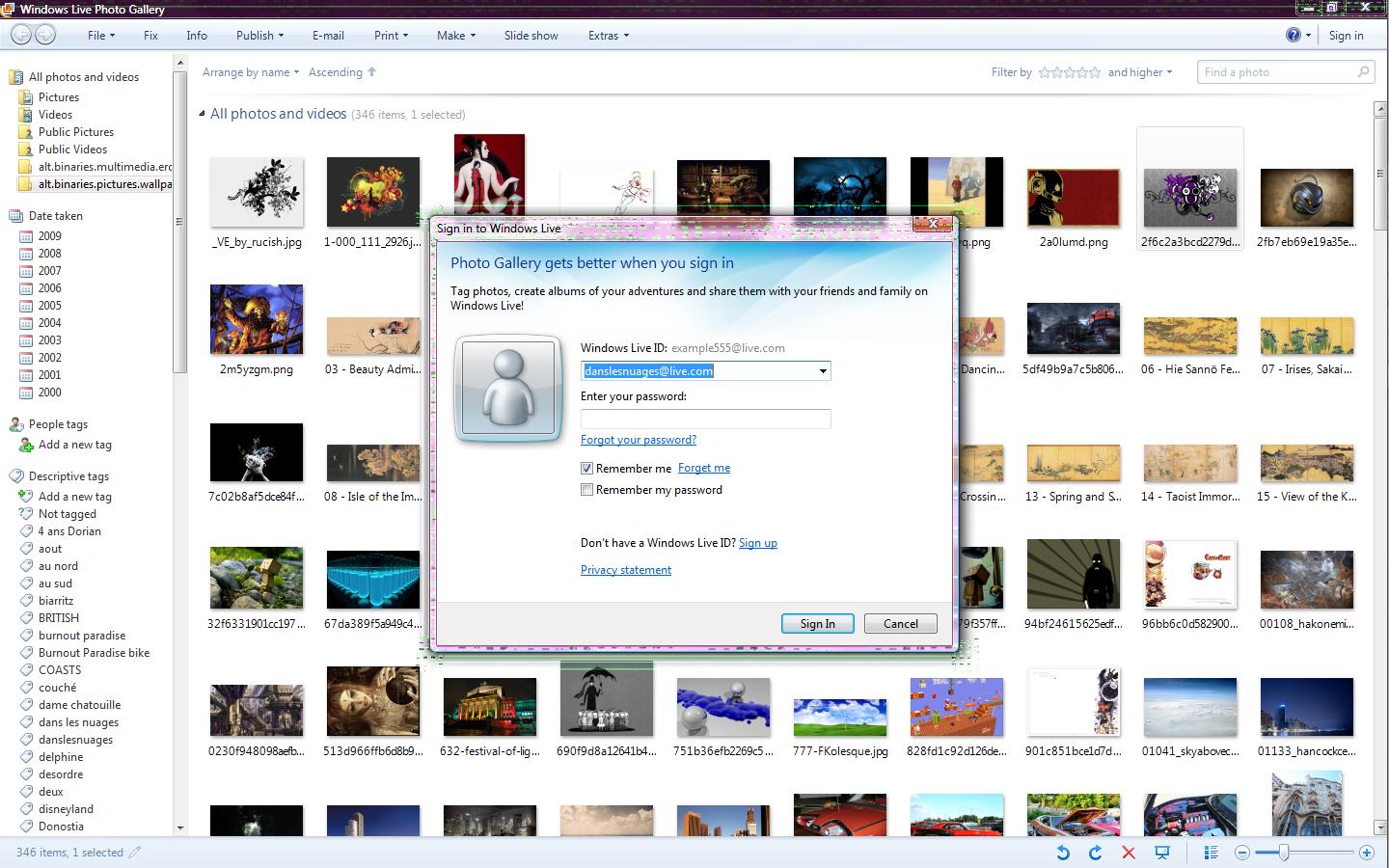Click the Sign up link
The image size is (1389, 868).
click(758, 543)
